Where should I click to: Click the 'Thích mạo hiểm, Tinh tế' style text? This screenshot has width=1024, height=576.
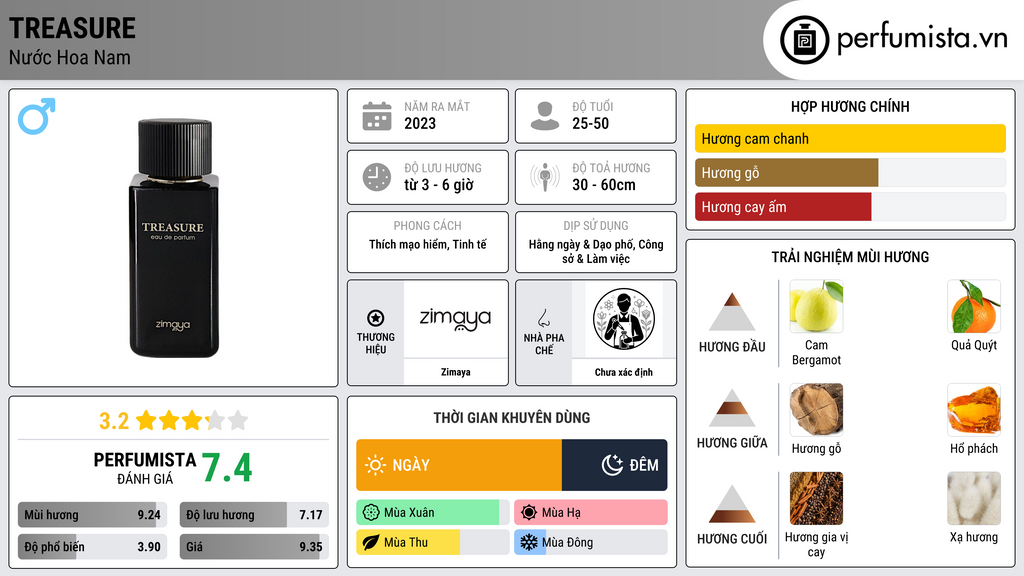click(428, 244)
